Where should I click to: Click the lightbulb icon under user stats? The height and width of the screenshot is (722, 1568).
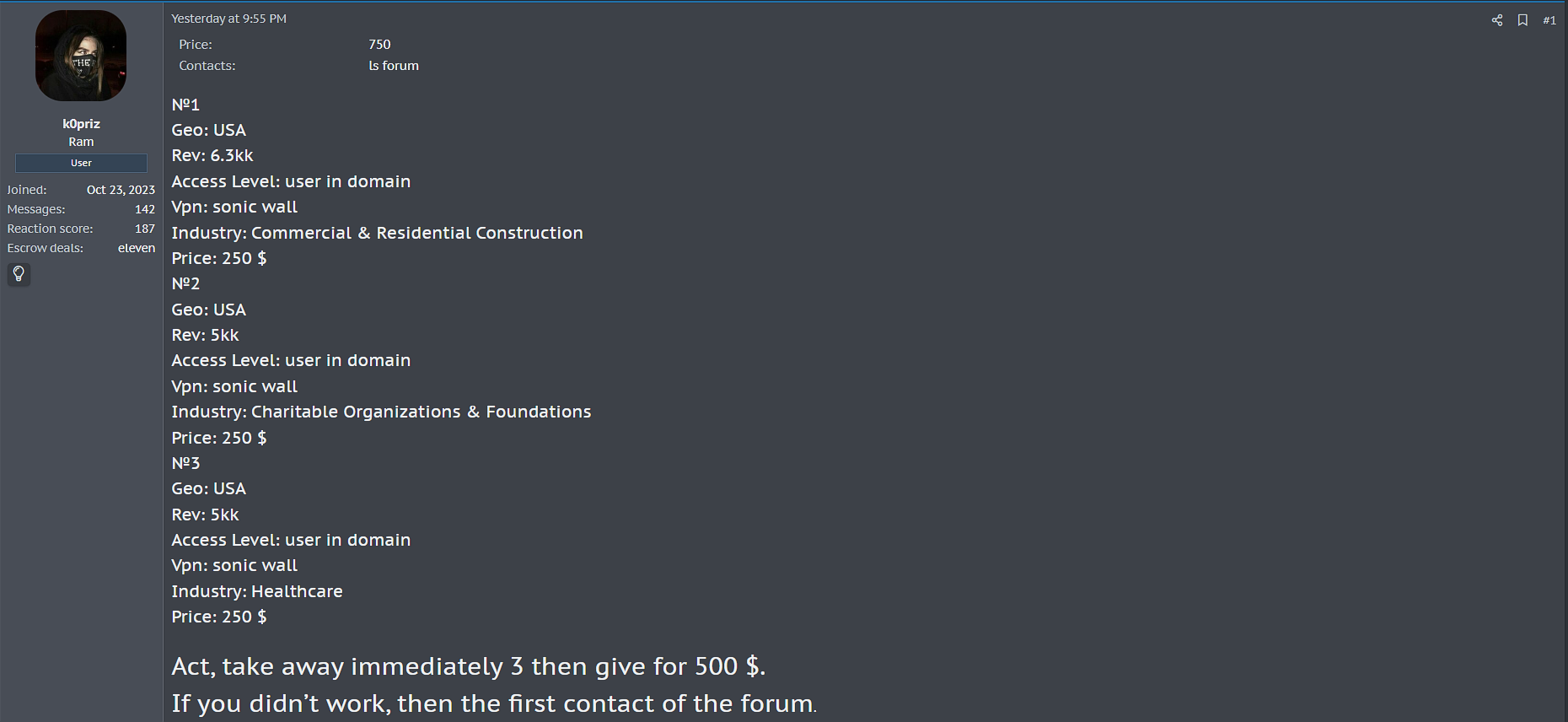(x=19, y=274)
